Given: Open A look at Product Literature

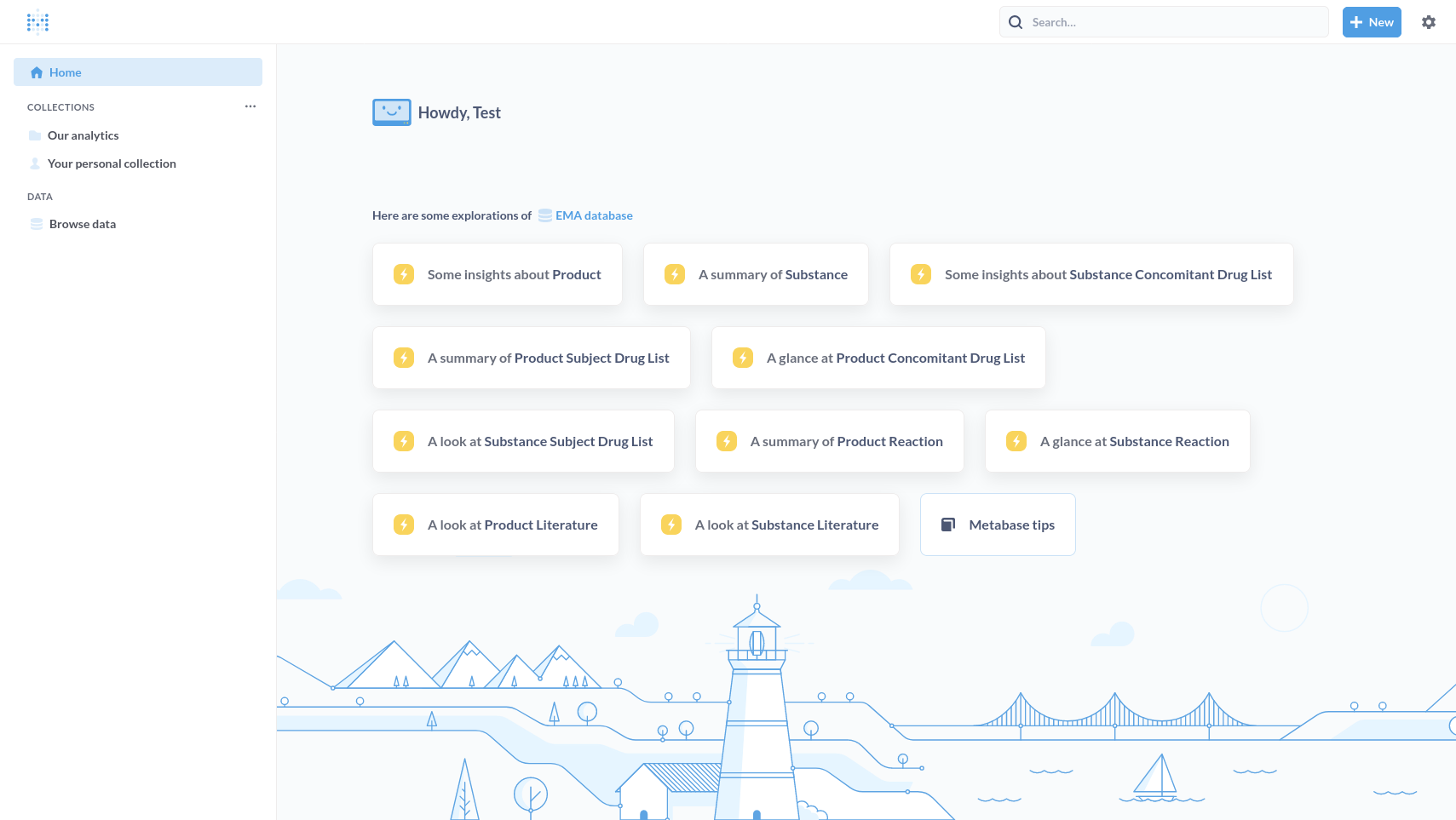Looking at the screenshot, I should 496,525.
